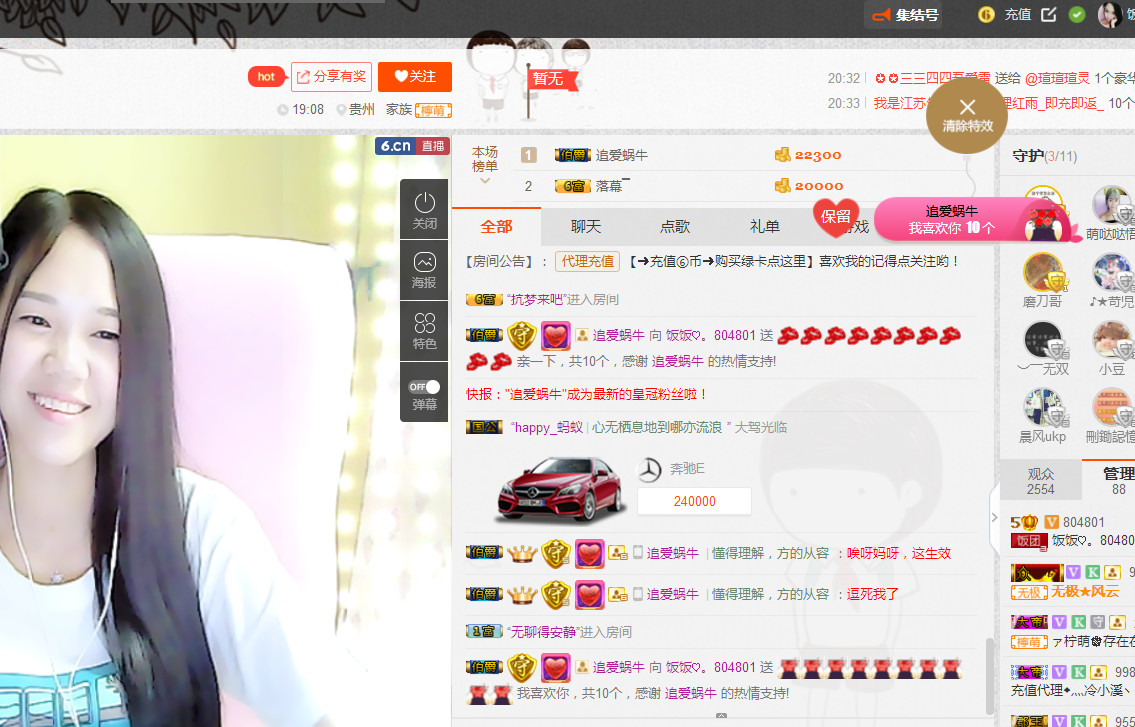Follow the host with 关注 button
The width and height of the screenshot is (1135, 727).
click(x=415, y=77)
